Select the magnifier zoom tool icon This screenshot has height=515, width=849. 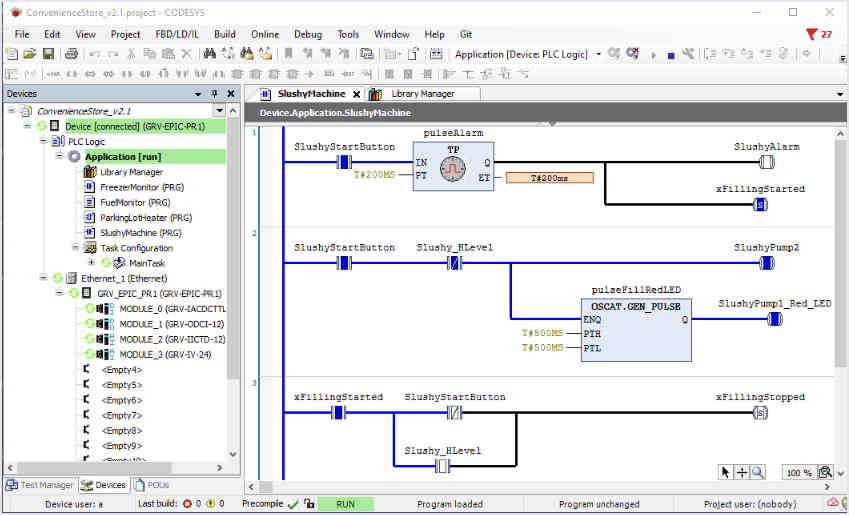pos(759,472)
